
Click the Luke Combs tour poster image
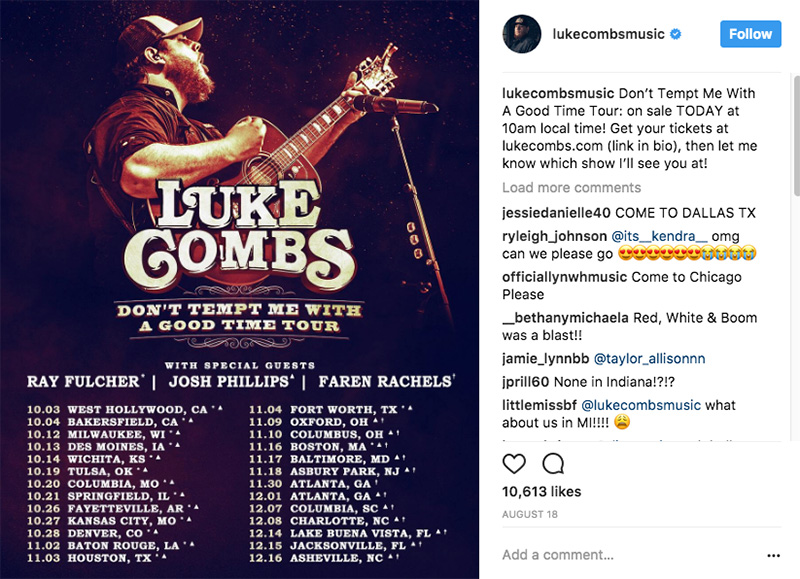click(x=239, y=289)
